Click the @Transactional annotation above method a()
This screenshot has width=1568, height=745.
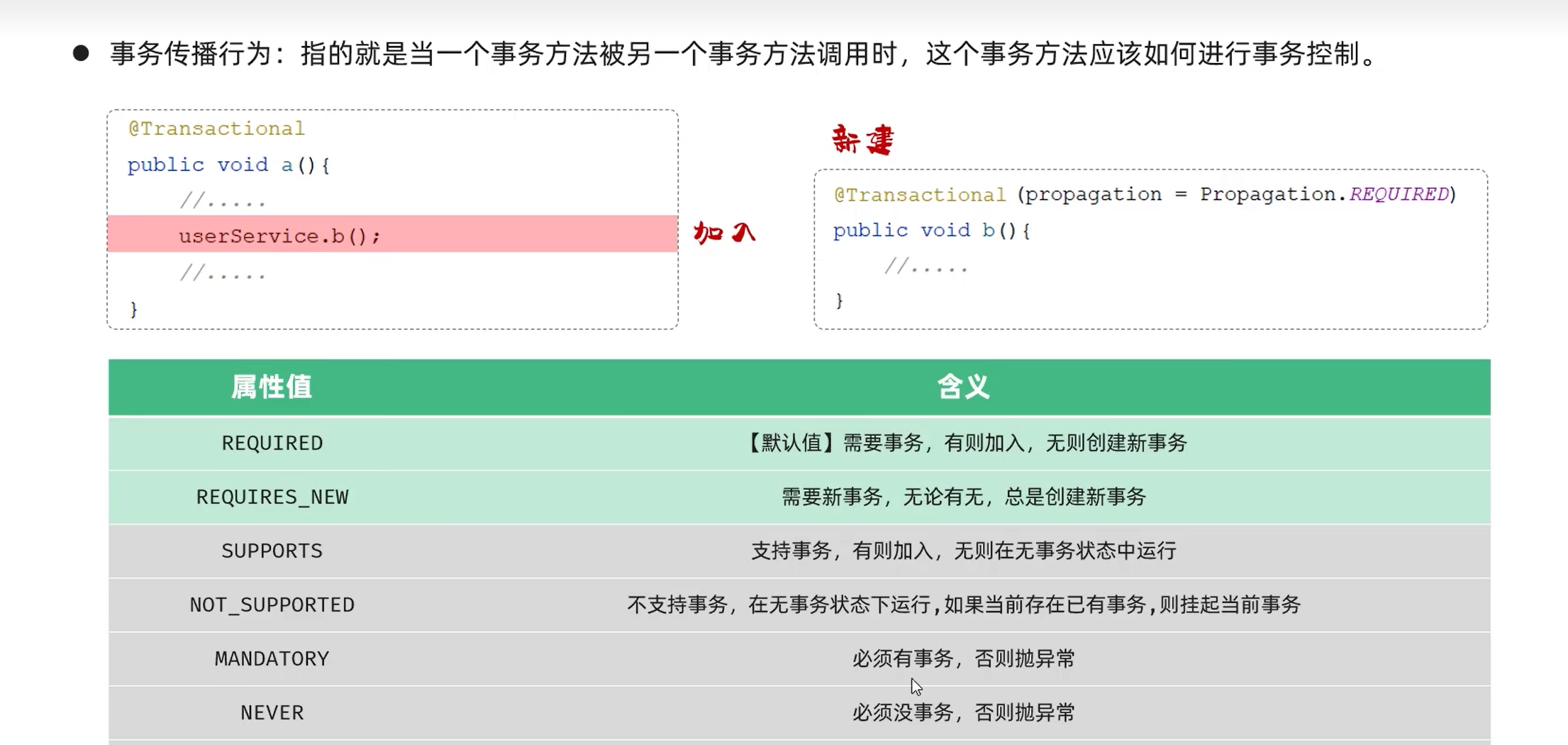(216, 128)
